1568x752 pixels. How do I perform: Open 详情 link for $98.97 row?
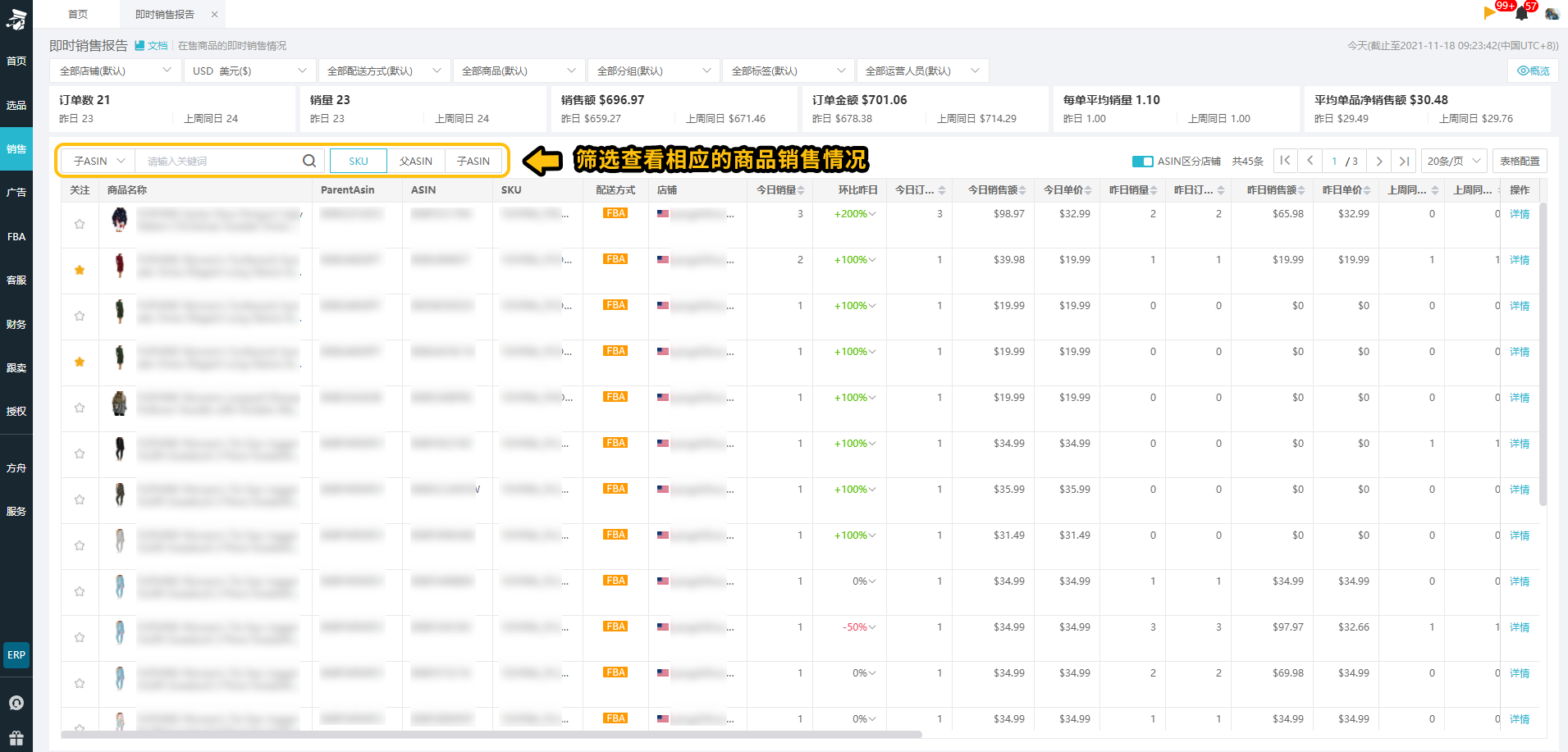tap(1520, 214)
